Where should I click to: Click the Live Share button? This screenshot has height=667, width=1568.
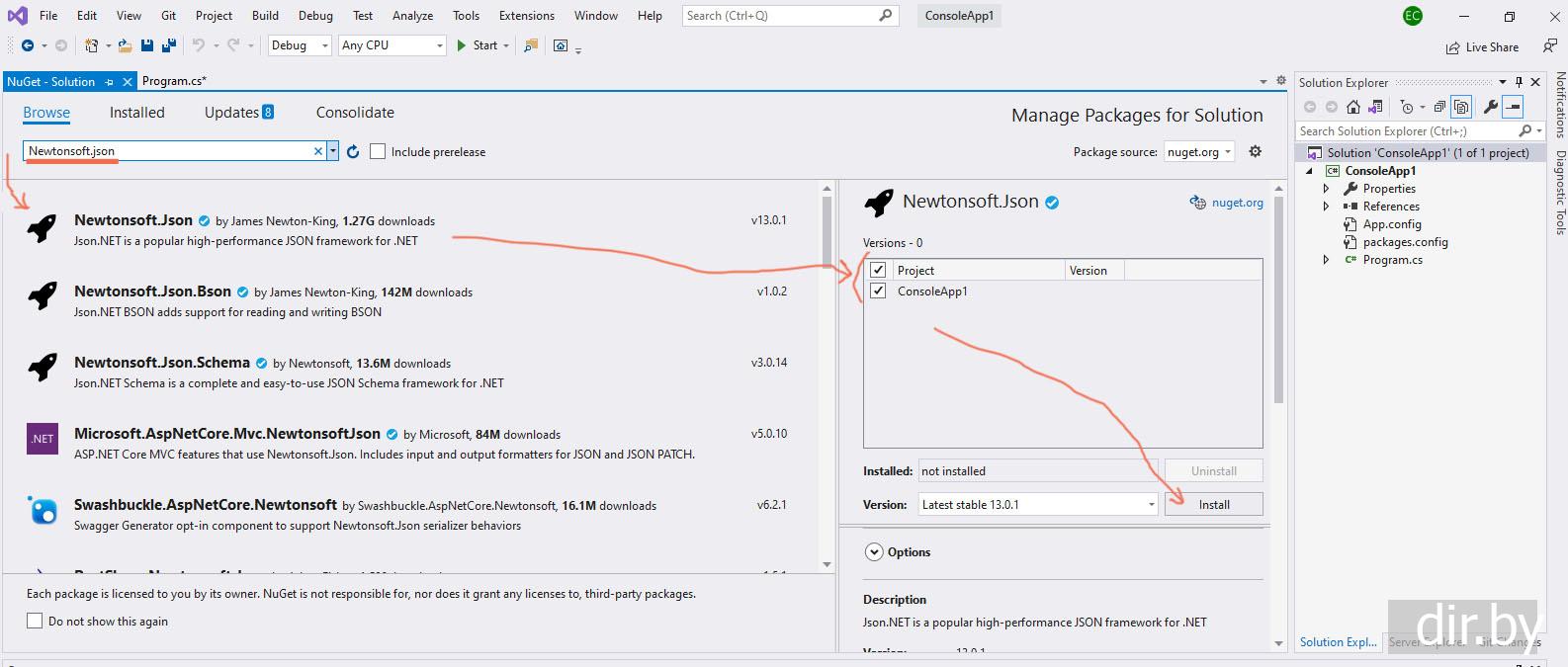pos(1482,46)
